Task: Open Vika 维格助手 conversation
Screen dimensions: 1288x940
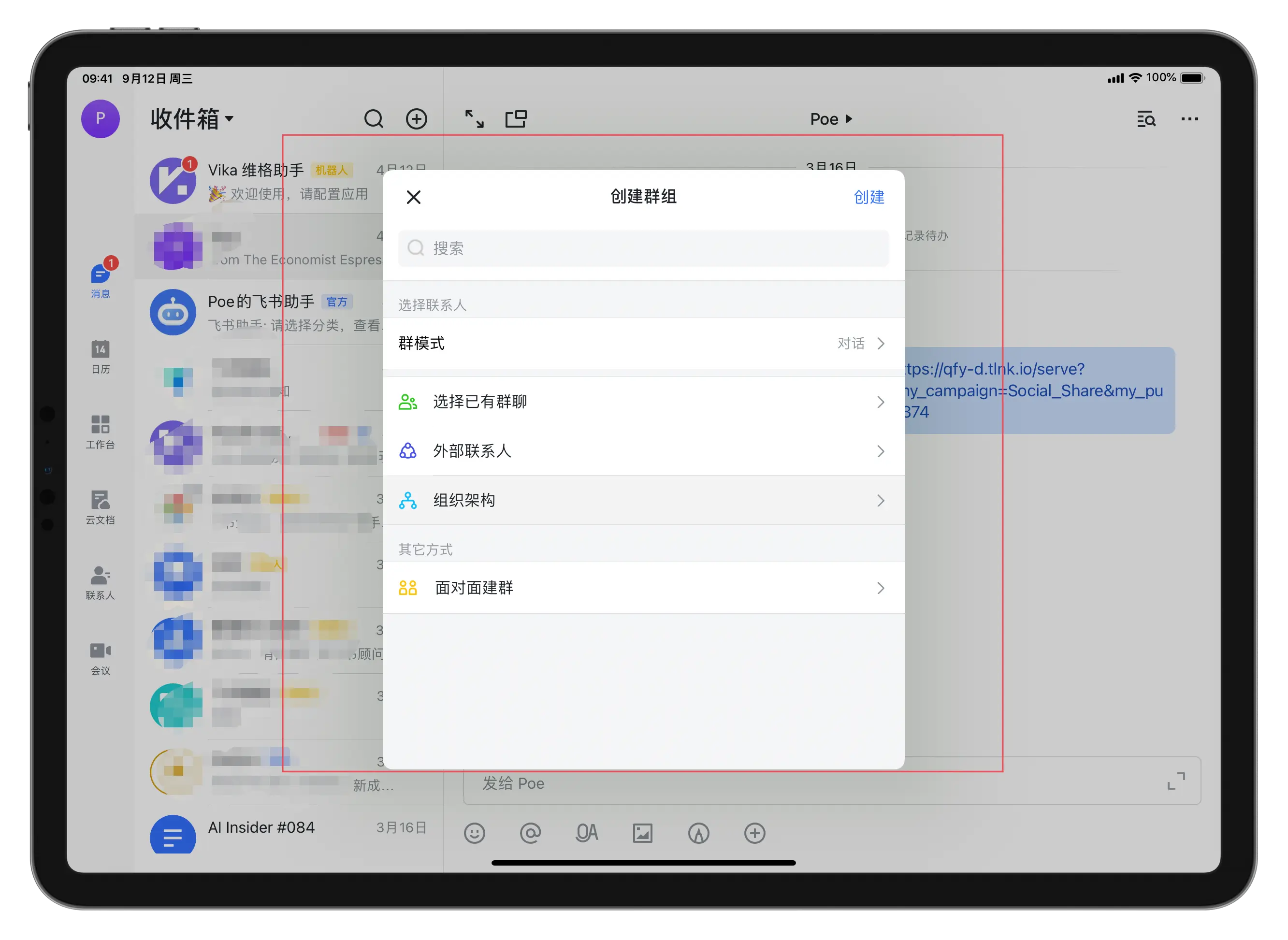Action: coord(289,181)
